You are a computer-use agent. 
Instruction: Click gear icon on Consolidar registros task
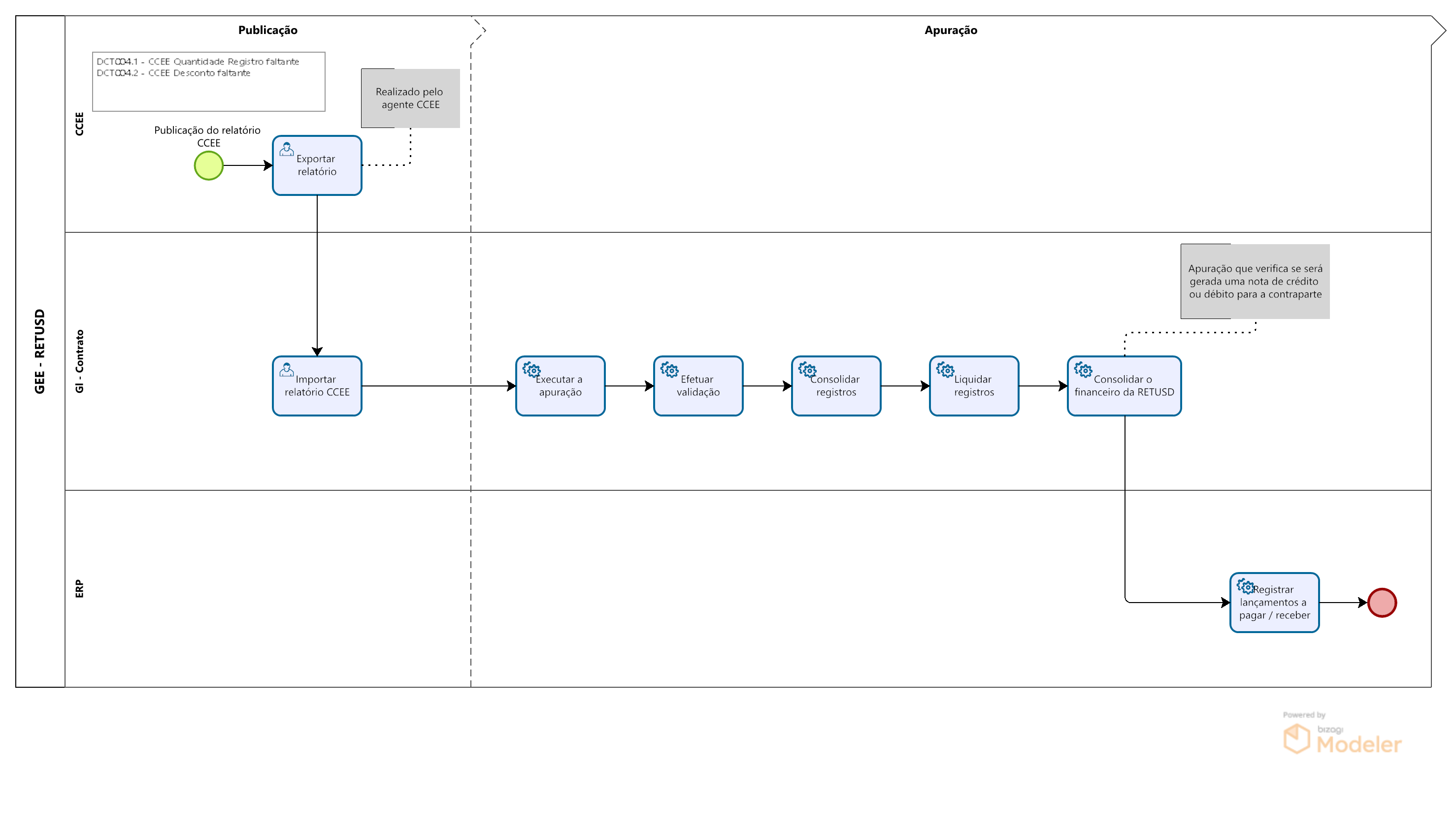(807, 369)
